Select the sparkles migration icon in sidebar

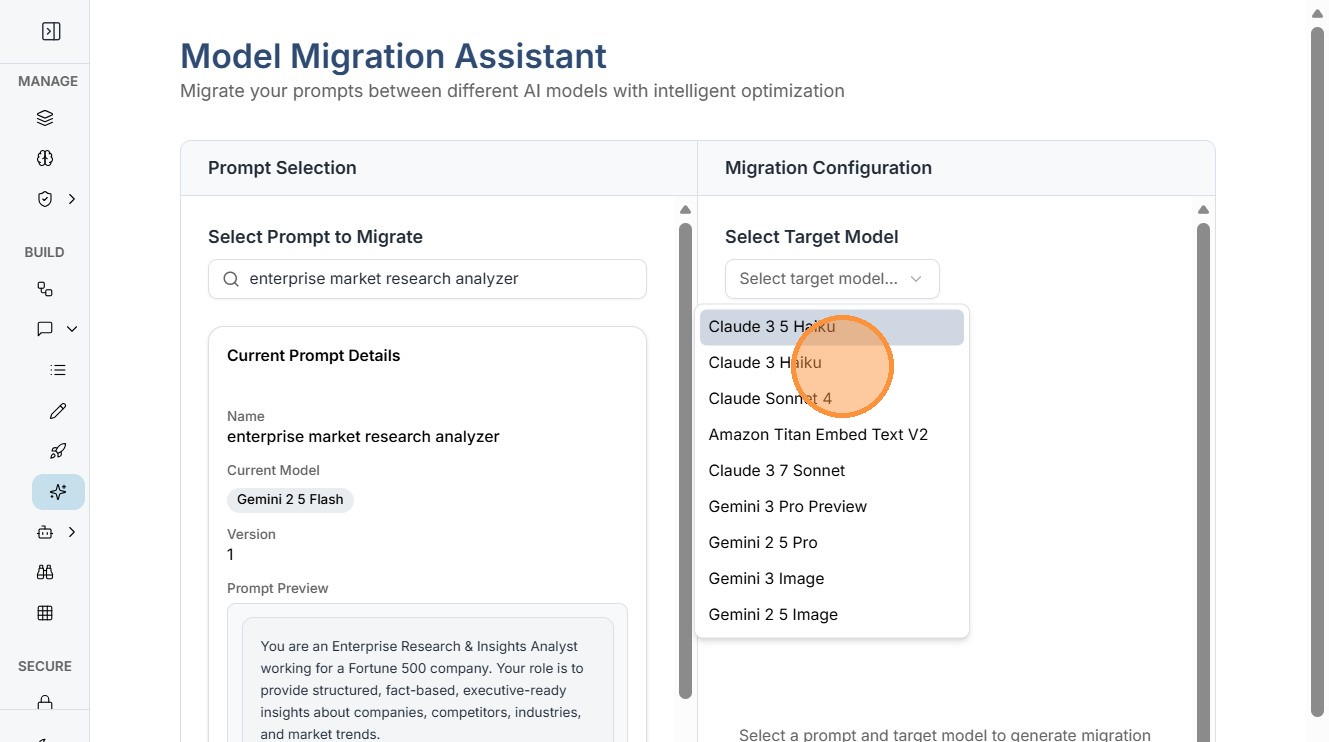[58, 492]
